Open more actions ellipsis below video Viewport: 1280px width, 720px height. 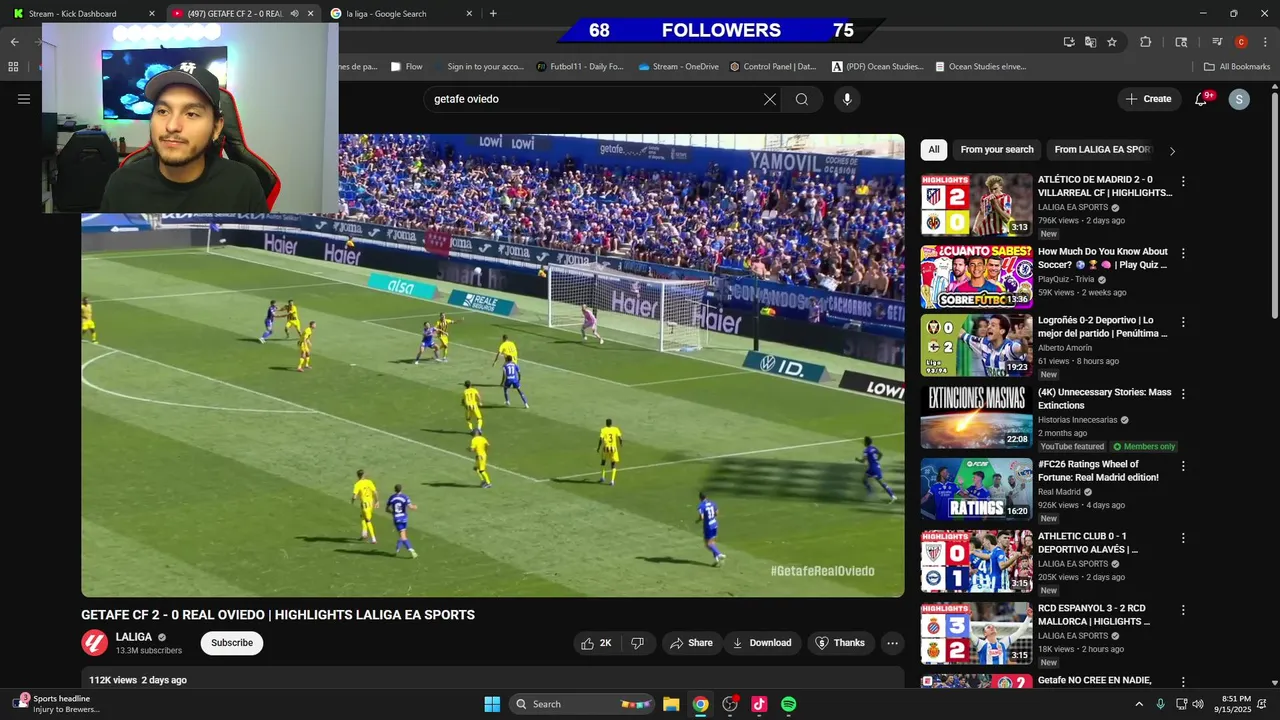pos(893,643)
